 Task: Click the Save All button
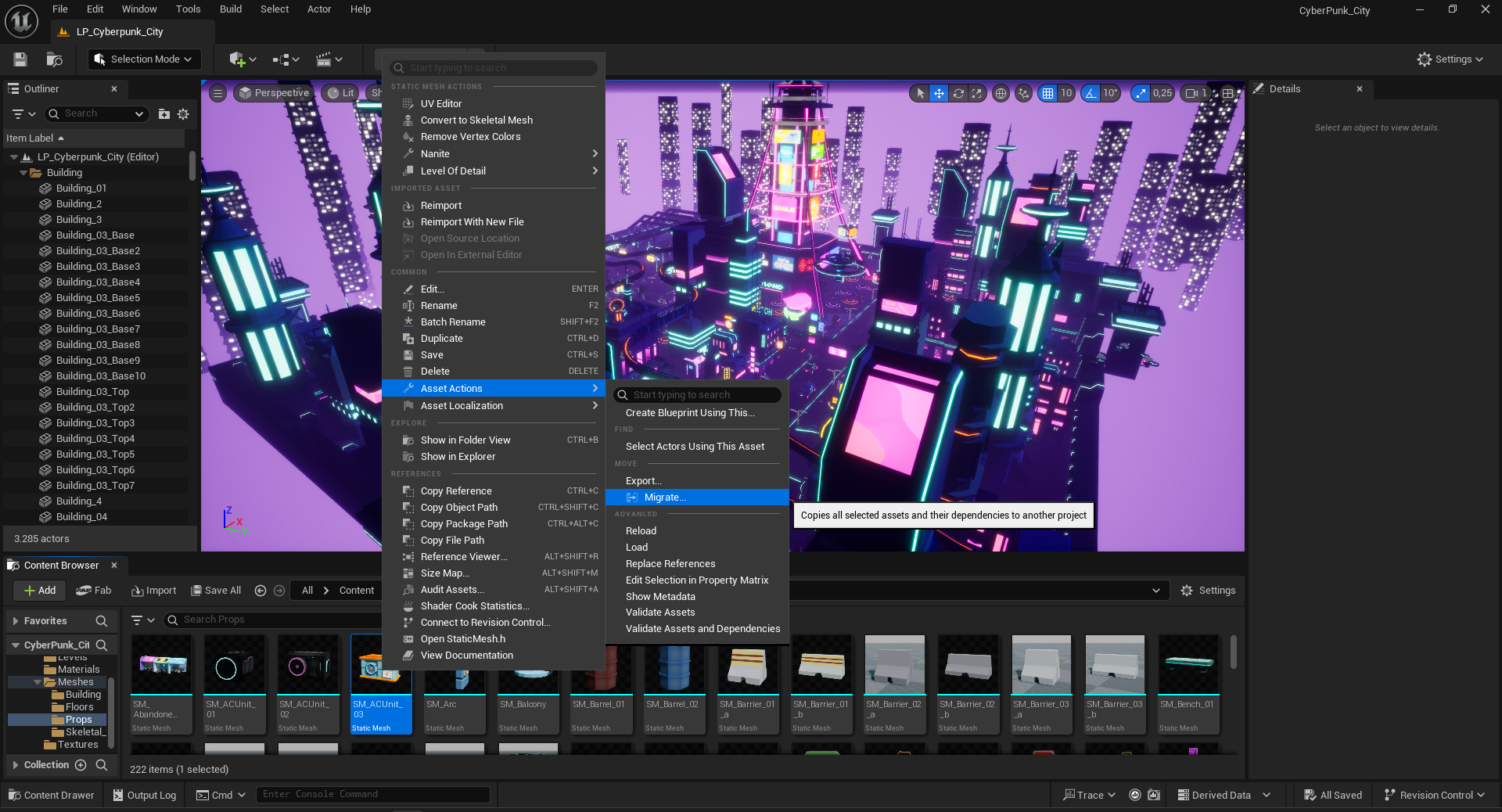point(216,591)
